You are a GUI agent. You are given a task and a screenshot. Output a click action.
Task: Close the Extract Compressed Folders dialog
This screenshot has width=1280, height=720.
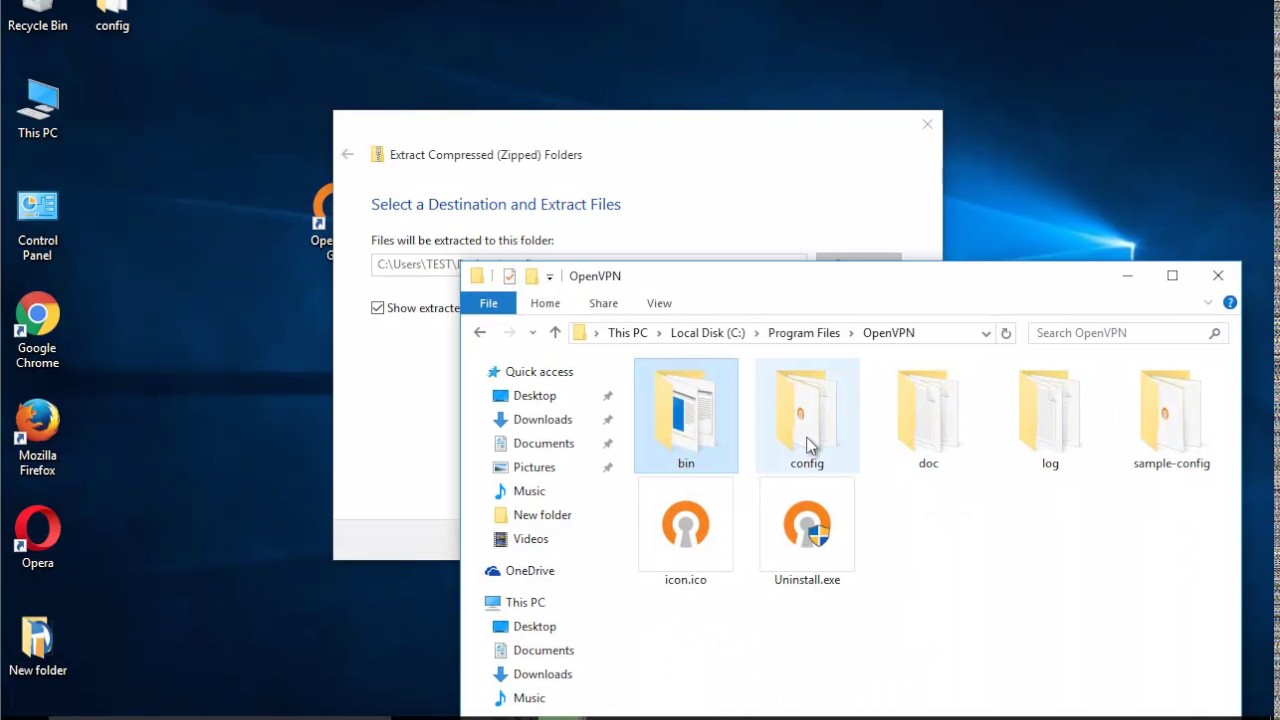[x=927, y=124]
